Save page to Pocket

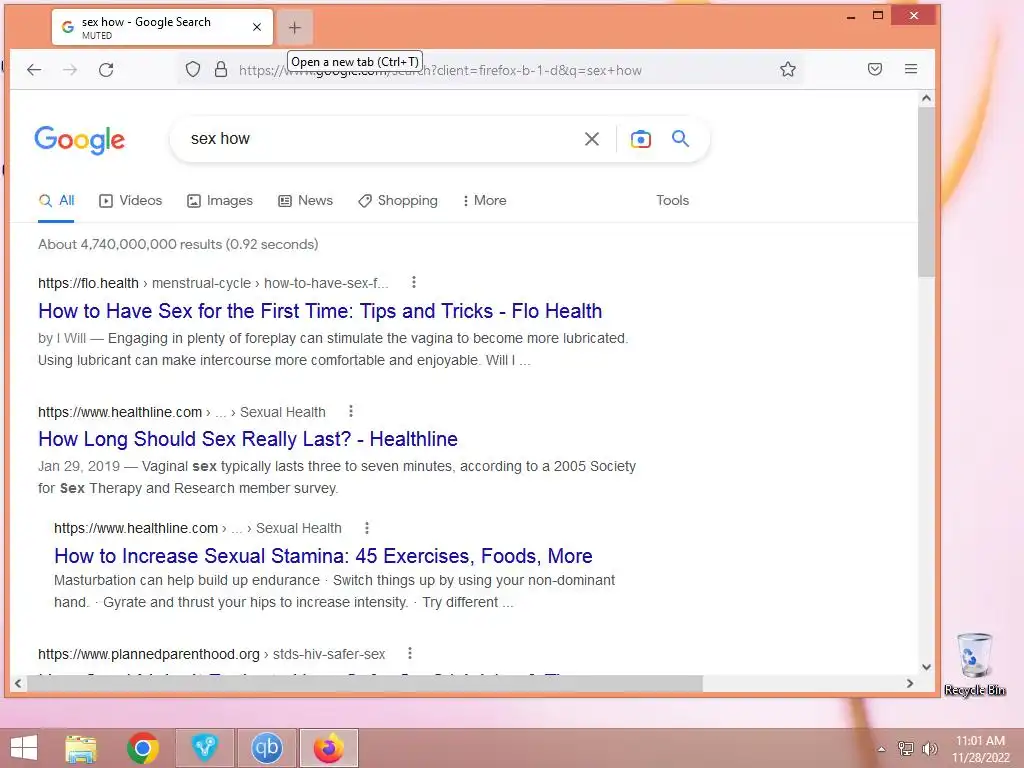pyautogui.click(x=875, y=69)
